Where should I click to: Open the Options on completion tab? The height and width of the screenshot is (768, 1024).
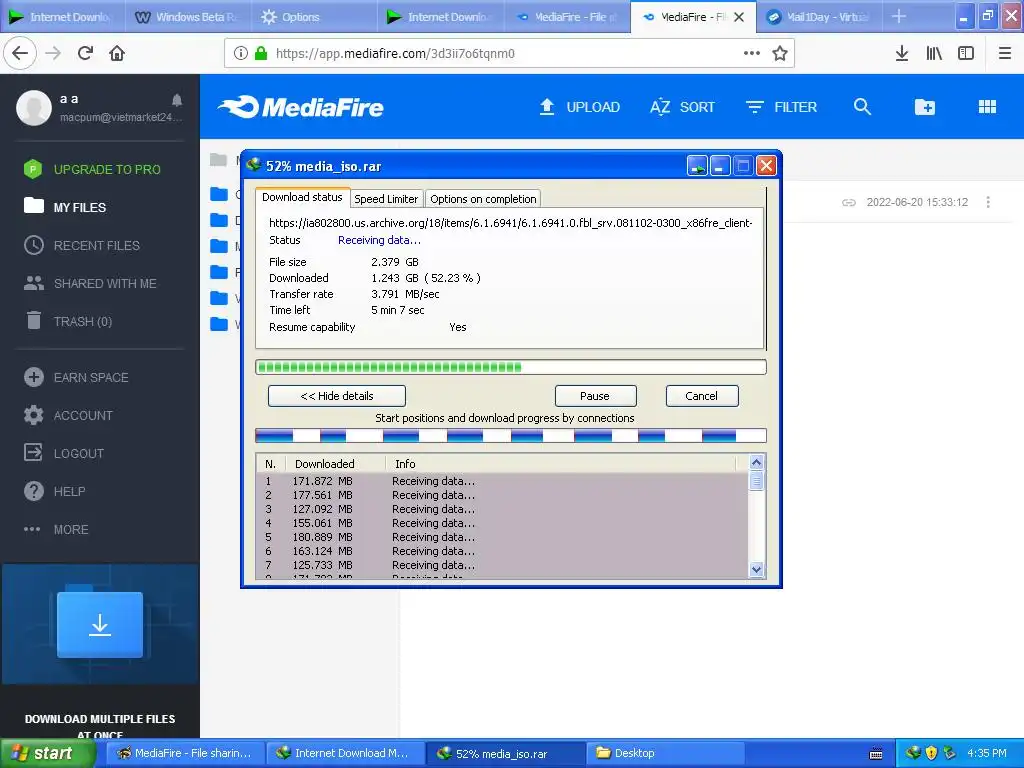483,199
